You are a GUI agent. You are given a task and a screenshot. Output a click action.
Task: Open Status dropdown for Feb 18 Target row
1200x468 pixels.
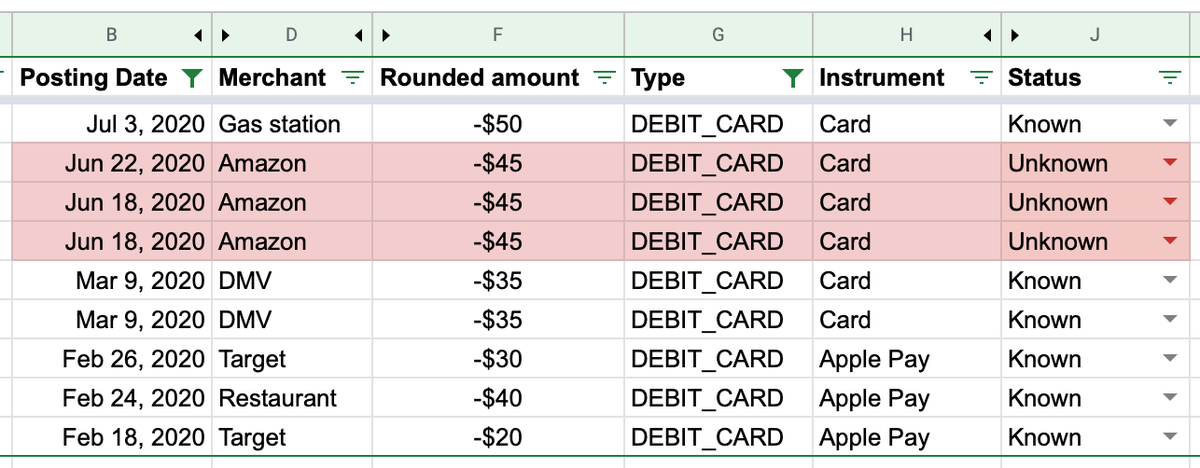click(1170, 437)
